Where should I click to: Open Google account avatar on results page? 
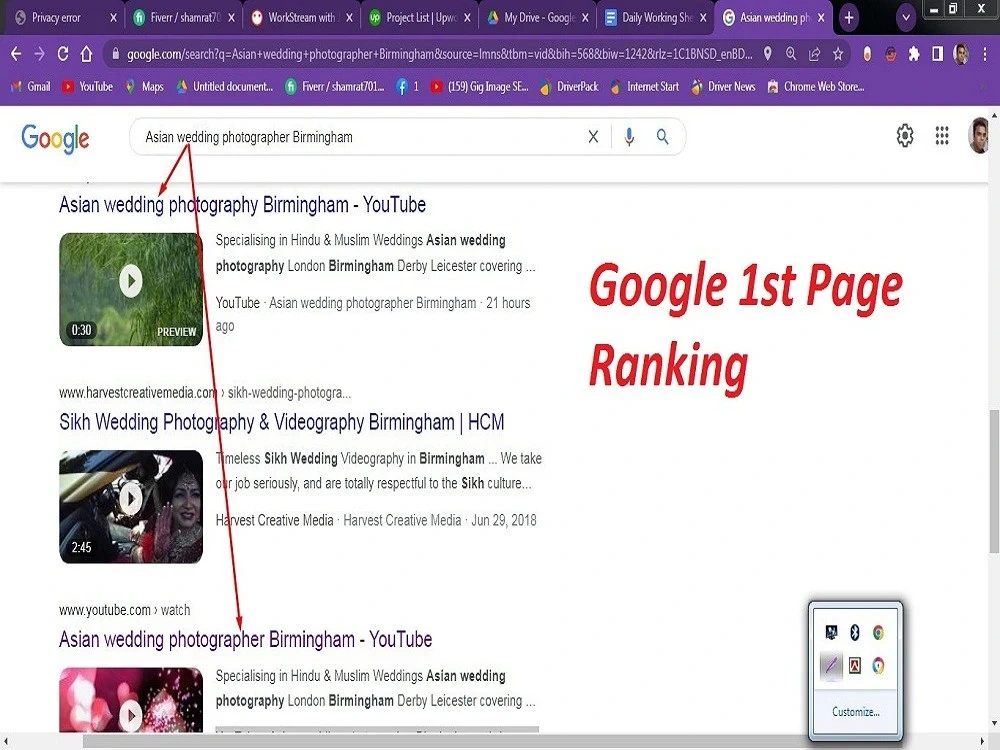(978, 135)
